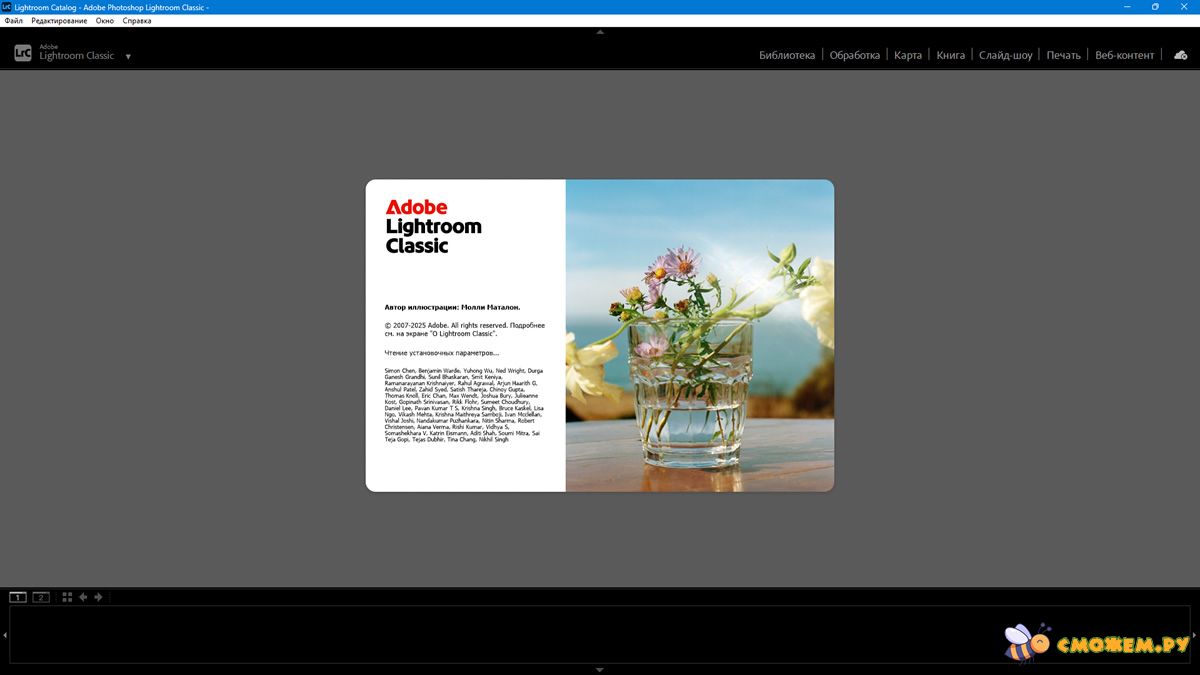Collapse the bottom filmstrip panel triangle
The width and height of the screenshot is (1200, 675).
click(x=600, y=669)
